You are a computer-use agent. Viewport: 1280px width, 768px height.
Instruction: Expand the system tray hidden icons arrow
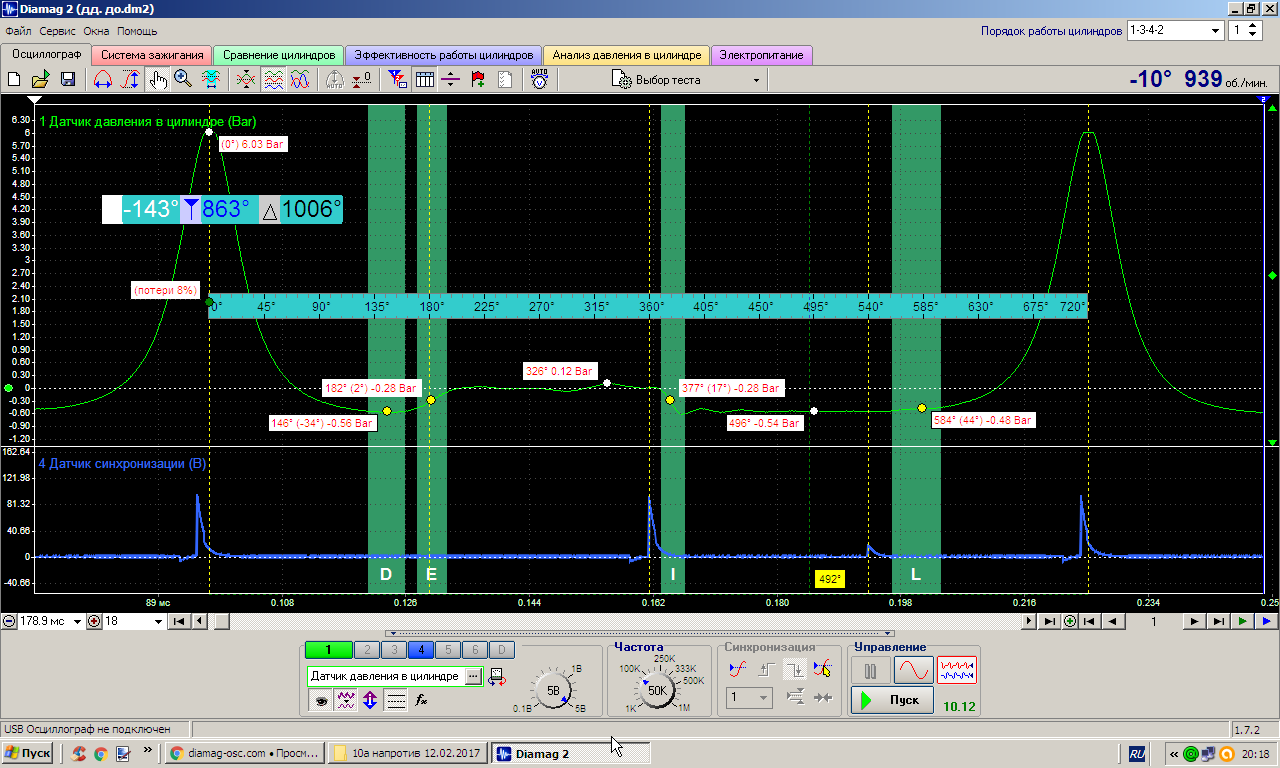pos(1172,754)
